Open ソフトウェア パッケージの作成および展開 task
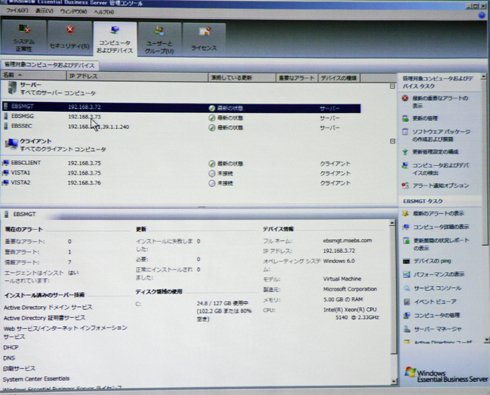This screenshot has width=490, height=395. click(x=436, y=135)
